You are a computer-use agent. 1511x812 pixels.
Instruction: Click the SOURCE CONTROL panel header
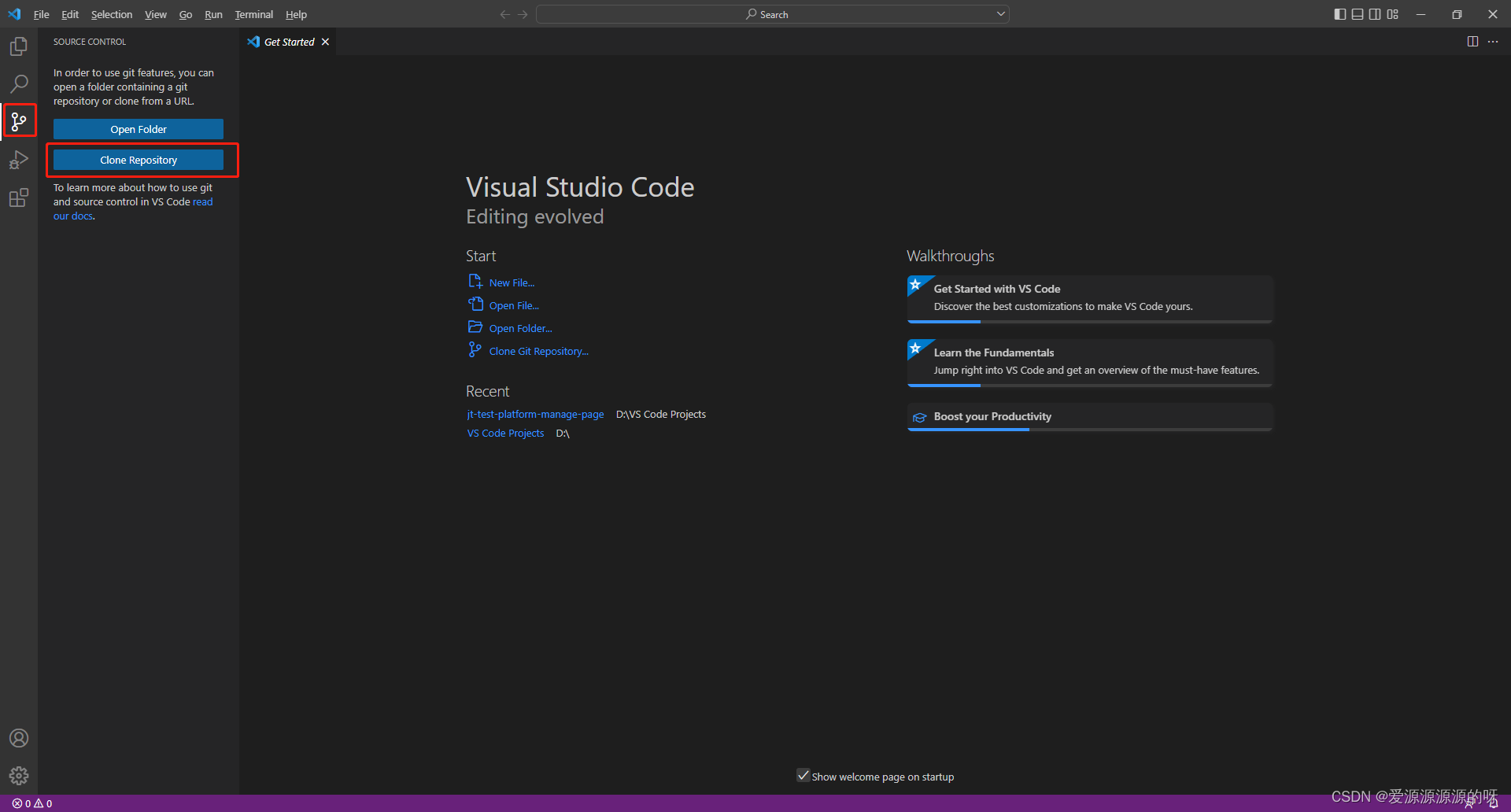coord(90,42)
